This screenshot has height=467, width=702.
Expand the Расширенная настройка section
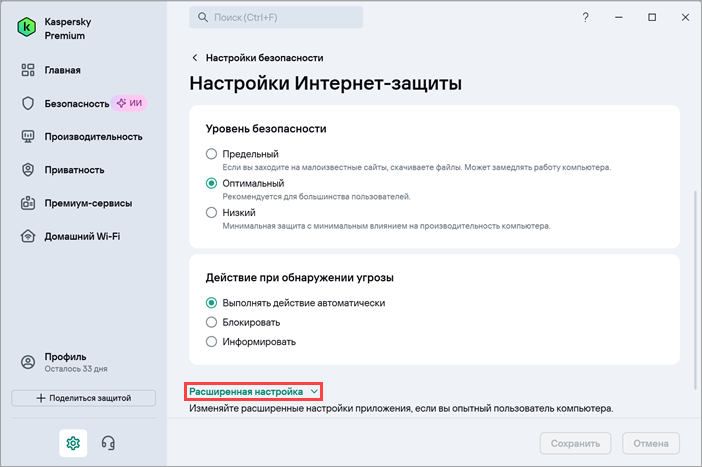pyautogui.click(x=253, y=392)
